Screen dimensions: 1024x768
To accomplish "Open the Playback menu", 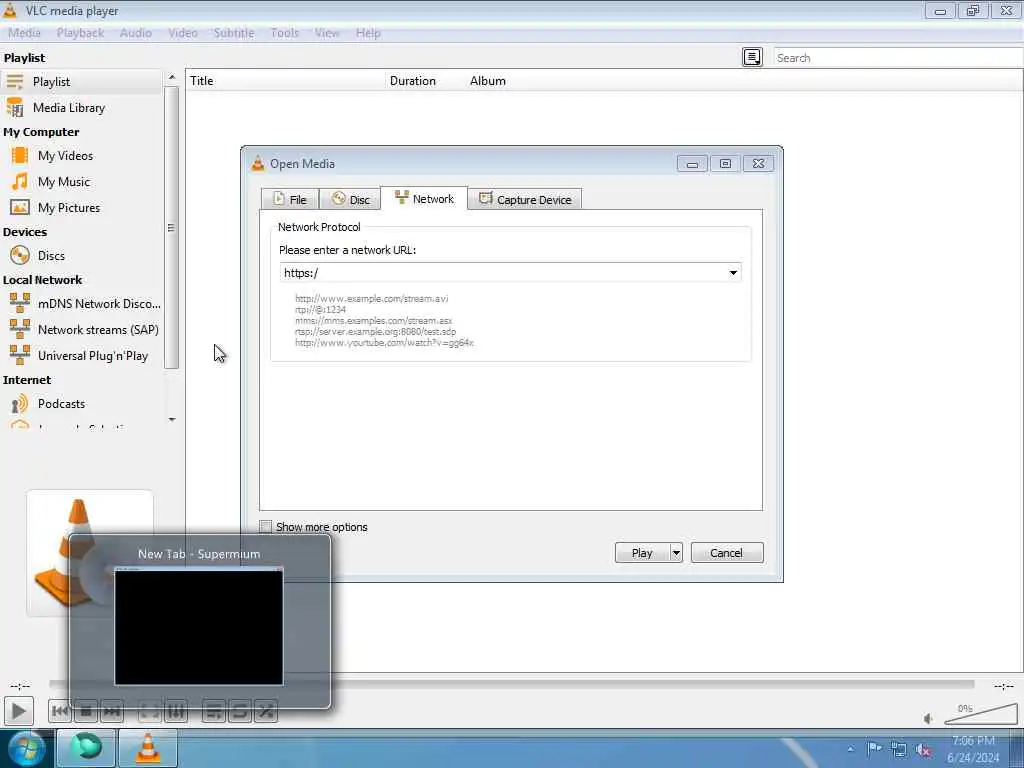I will [80, 33].
